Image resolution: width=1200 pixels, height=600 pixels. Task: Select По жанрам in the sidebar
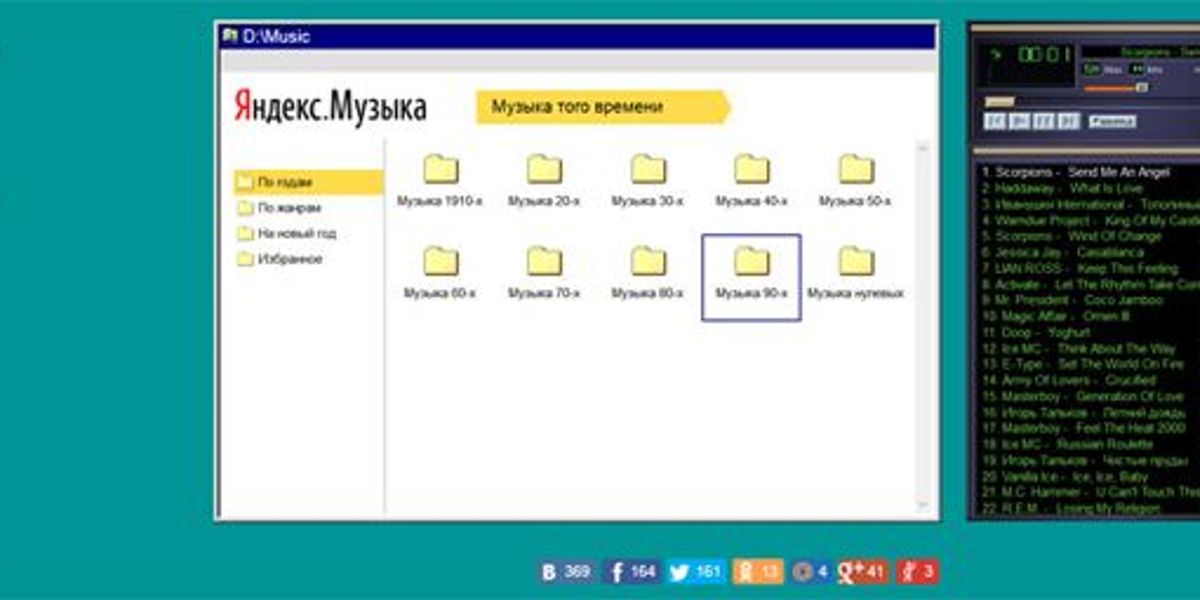280,208
